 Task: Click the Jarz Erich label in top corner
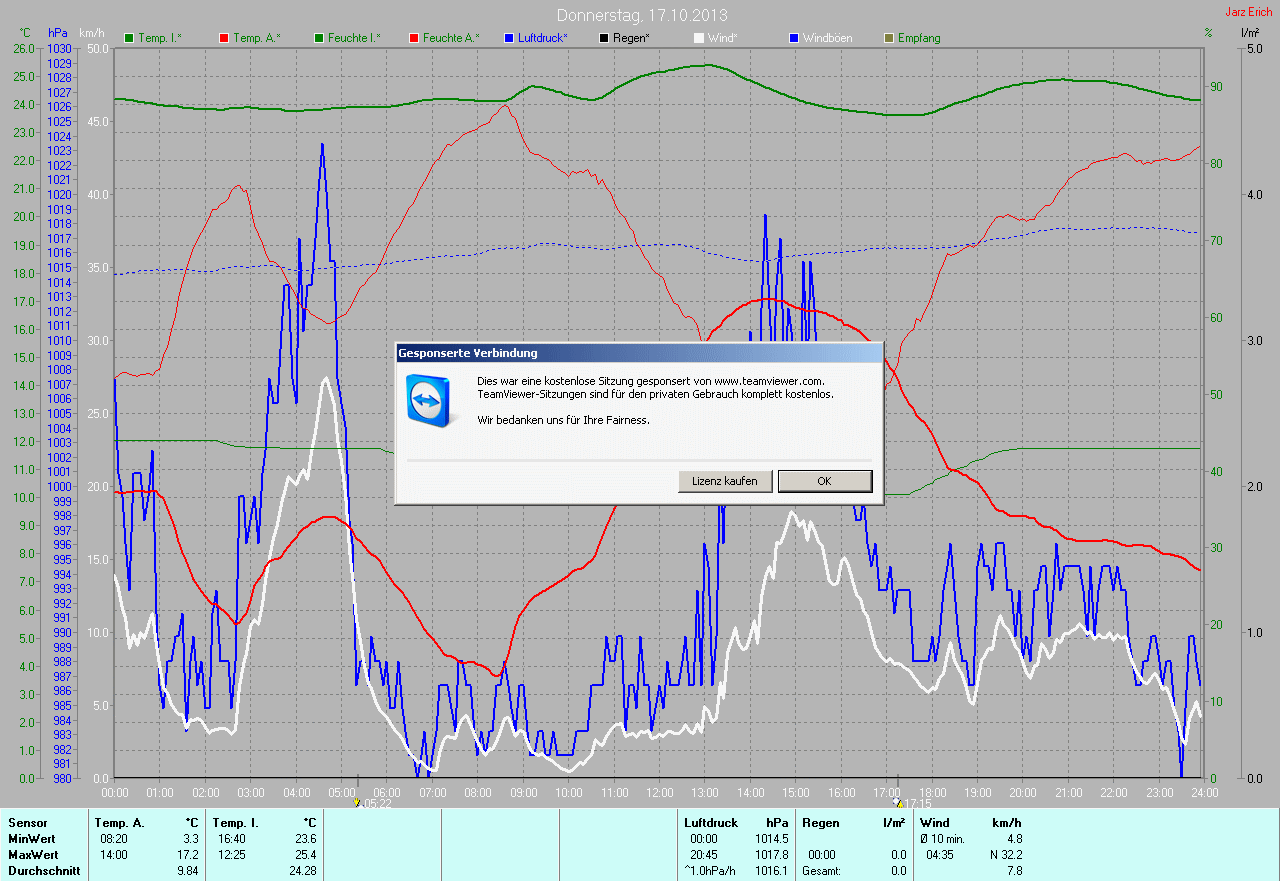point(1248,12)
